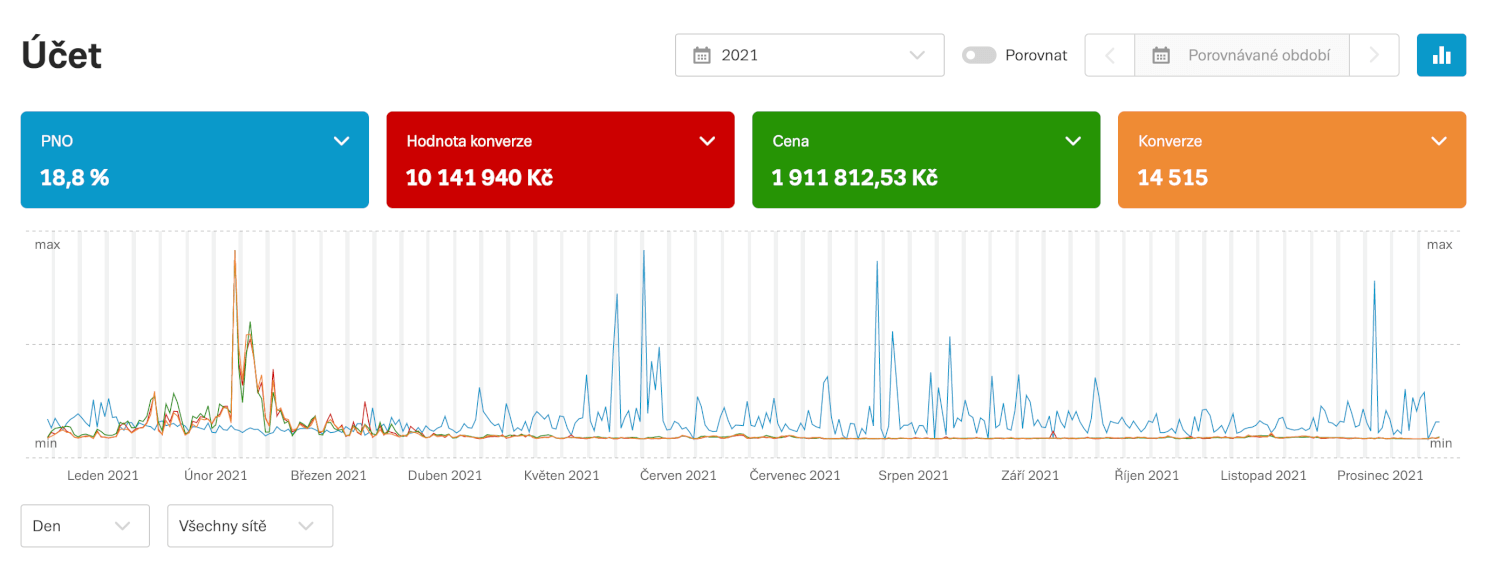Image resolution: width=1500 pixels, height=568 pixels.
Task: Click the blue bar chart icon button
Action: 1441,55
